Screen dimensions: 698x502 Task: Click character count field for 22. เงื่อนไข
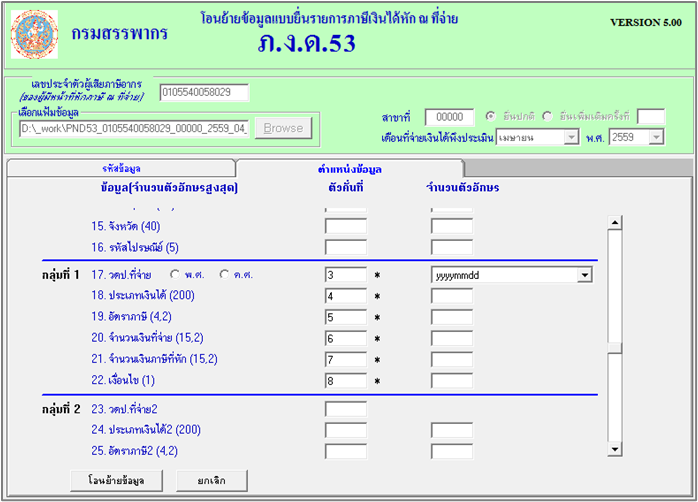pyautogui.click(x=452, y=381)
